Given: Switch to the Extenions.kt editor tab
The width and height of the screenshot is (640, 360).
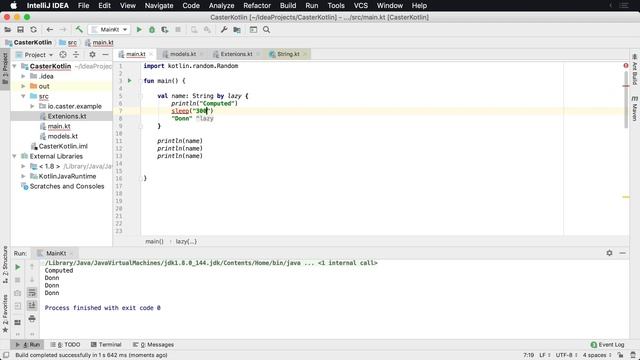Looking at the screenshot, I should (236, 54).
